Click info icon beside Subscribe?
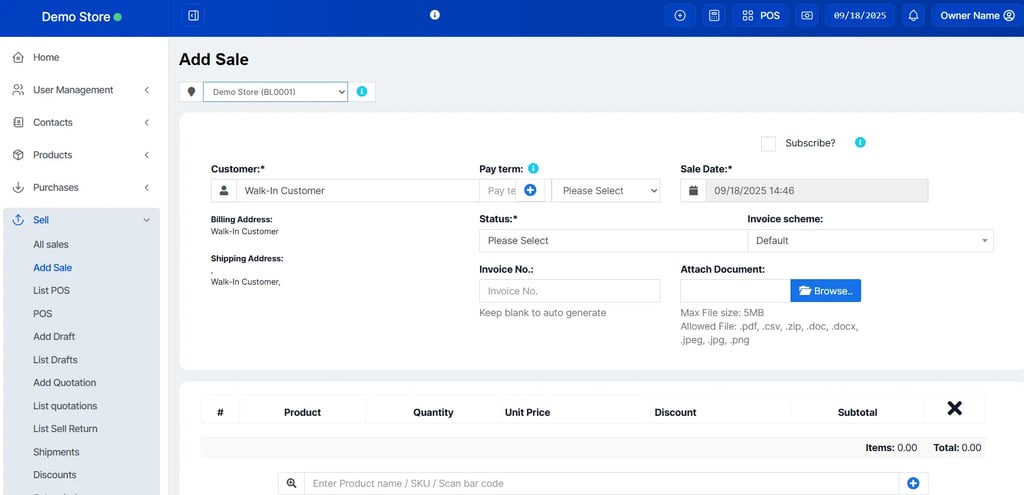This screenshot has width=1024, height=495. click(x=860, y=142)
